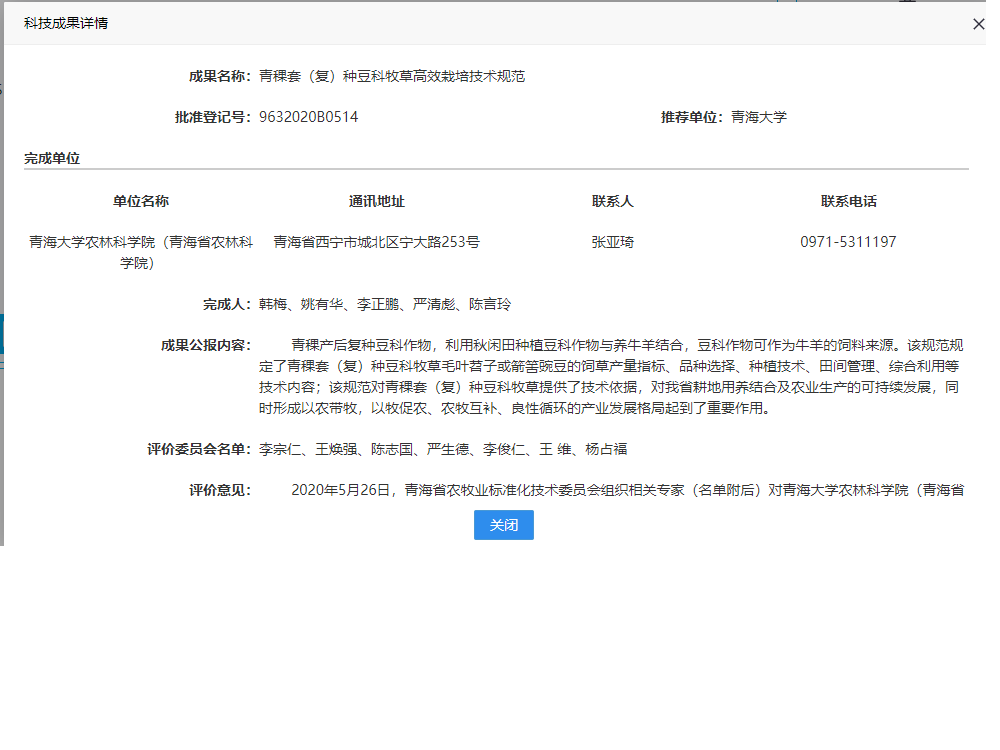Click the registration number 9632020B0514
Image resolution: width=1000 pixels, height=750 pixels.
(308, 117)
